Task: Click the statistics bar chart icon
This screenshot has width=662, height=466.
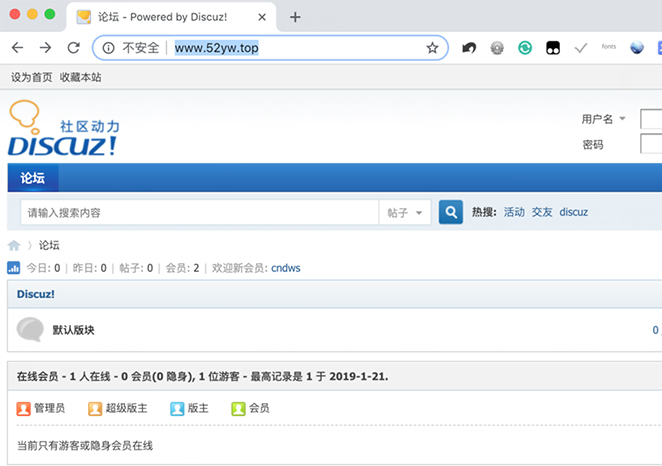Action: click(14, 268)
